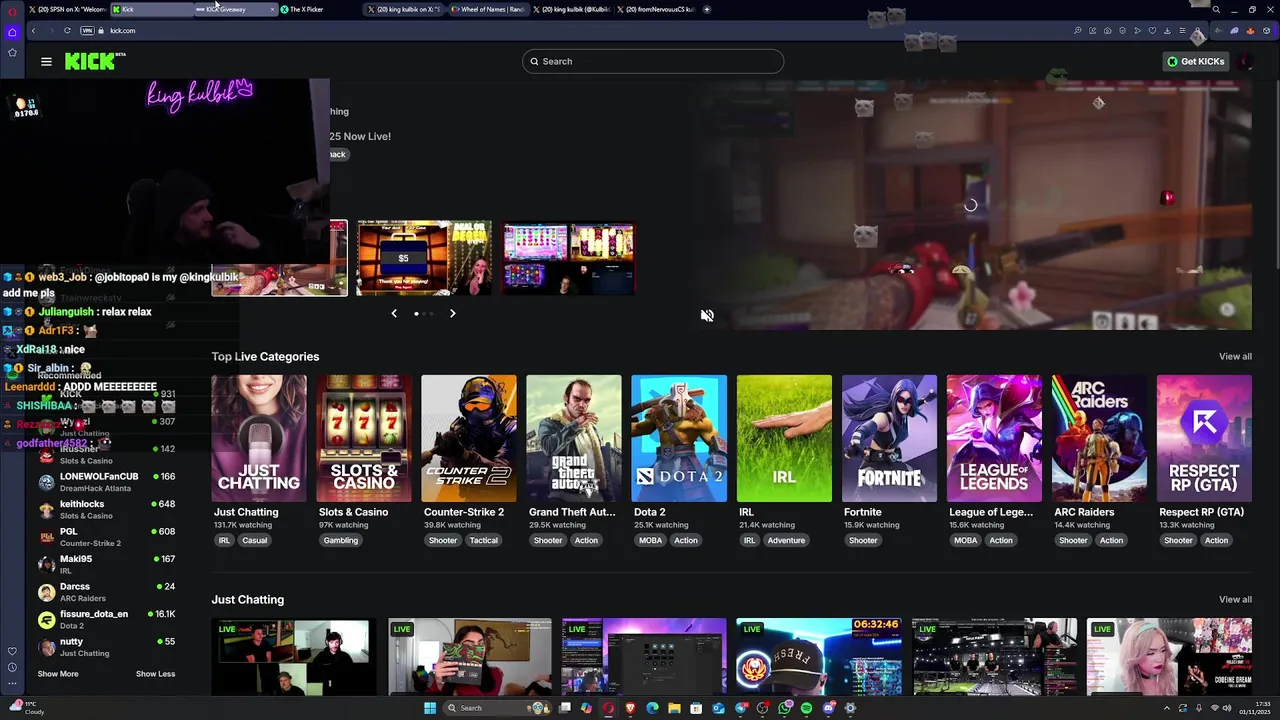Viewport: 1280px width, 720px height.
Task: Open Brave browser from taskbar
Action: (630, 708)
